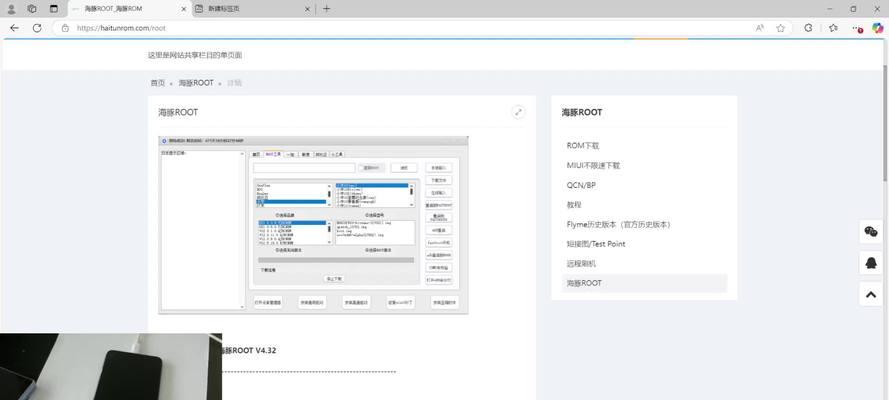This screenshot has height=400, width=889.
Task: Expand the article with the fullscreen icon
Action: 518,112
